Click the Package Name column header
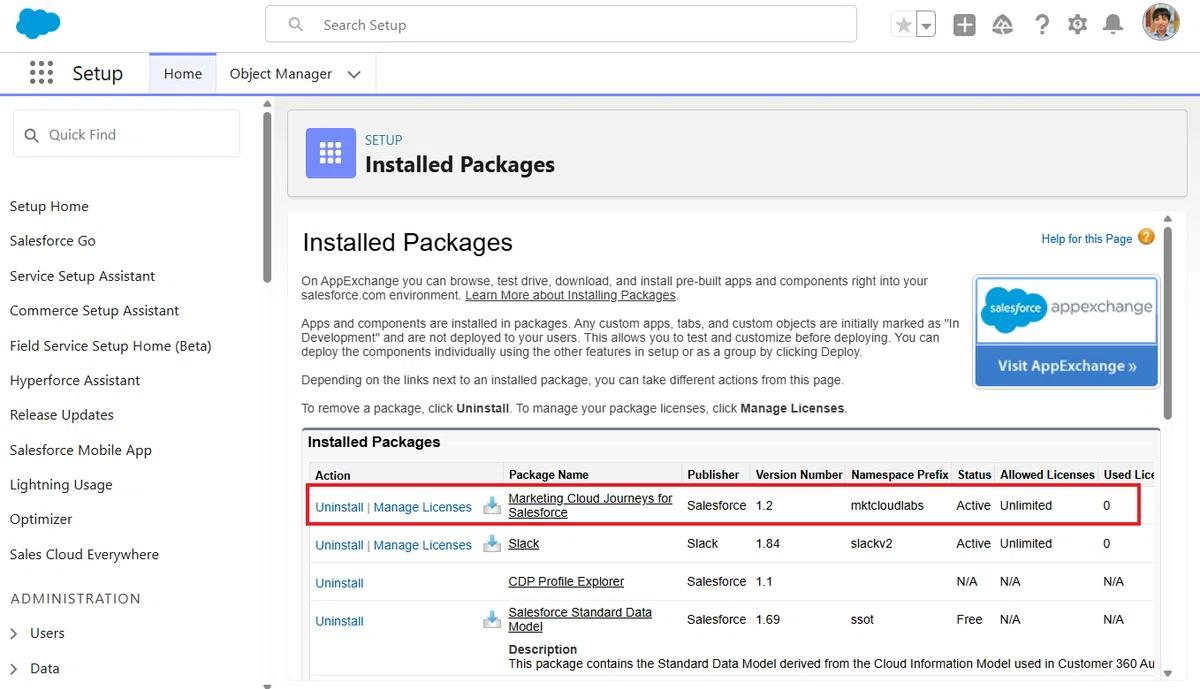1200x689 pixels. [548, 475]
